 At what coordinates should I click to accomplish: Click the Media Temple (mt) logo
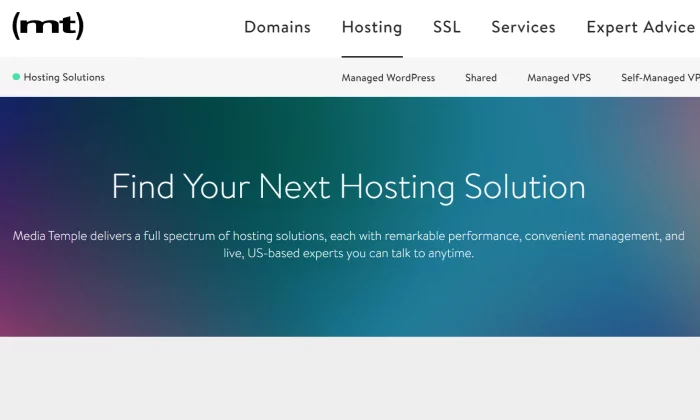[48, 26]
